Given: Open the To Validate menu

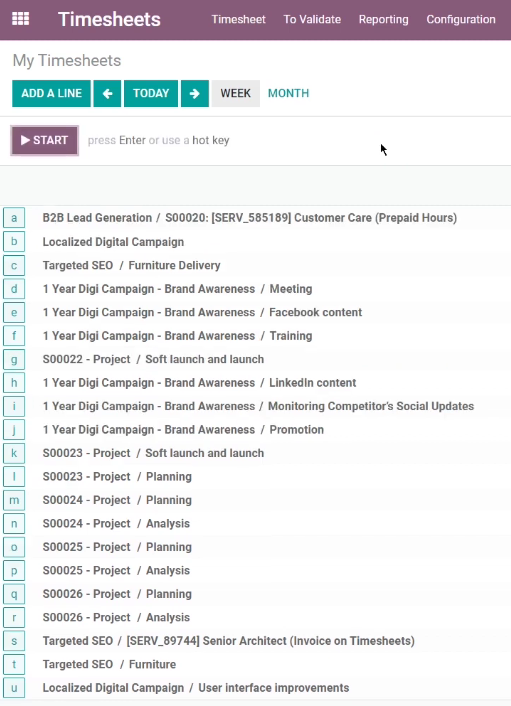Looking at the screenshot, I should 312,19.
